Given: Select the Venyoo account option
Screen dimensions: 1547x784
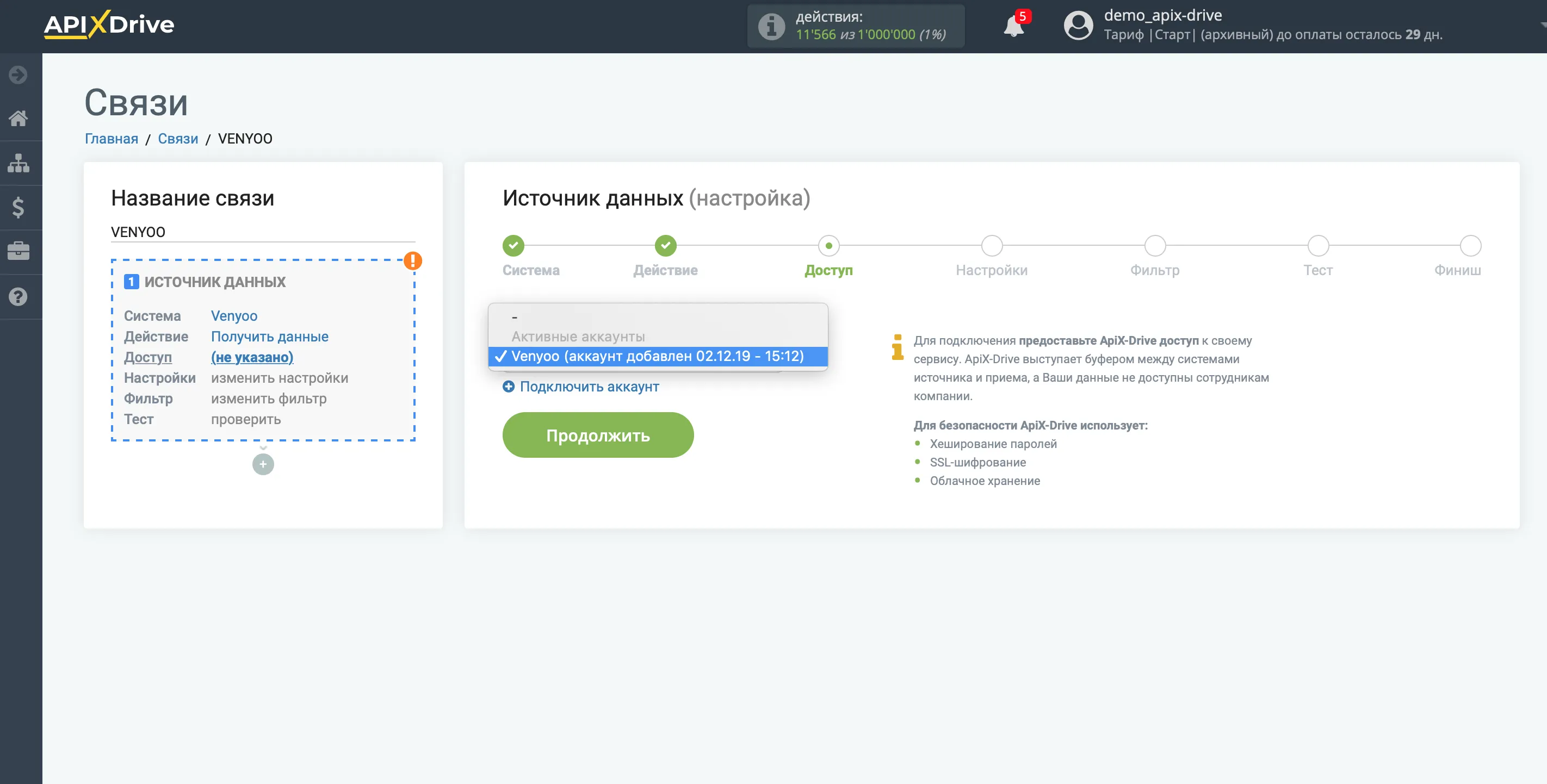Looking at the screenshot, I should coord(658,356).
